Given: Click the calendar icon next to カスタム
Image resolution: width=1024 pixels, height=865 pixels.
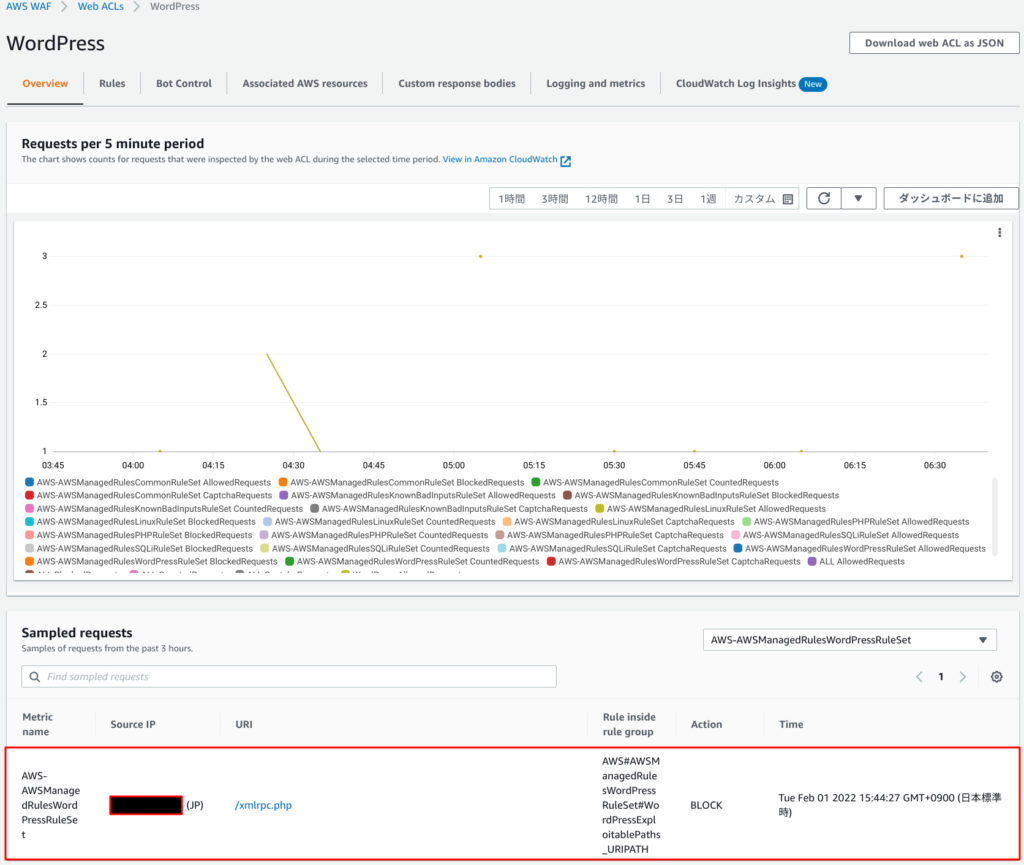Looking at the screenshot, I should pyautogui.click(x=788, y=199).
